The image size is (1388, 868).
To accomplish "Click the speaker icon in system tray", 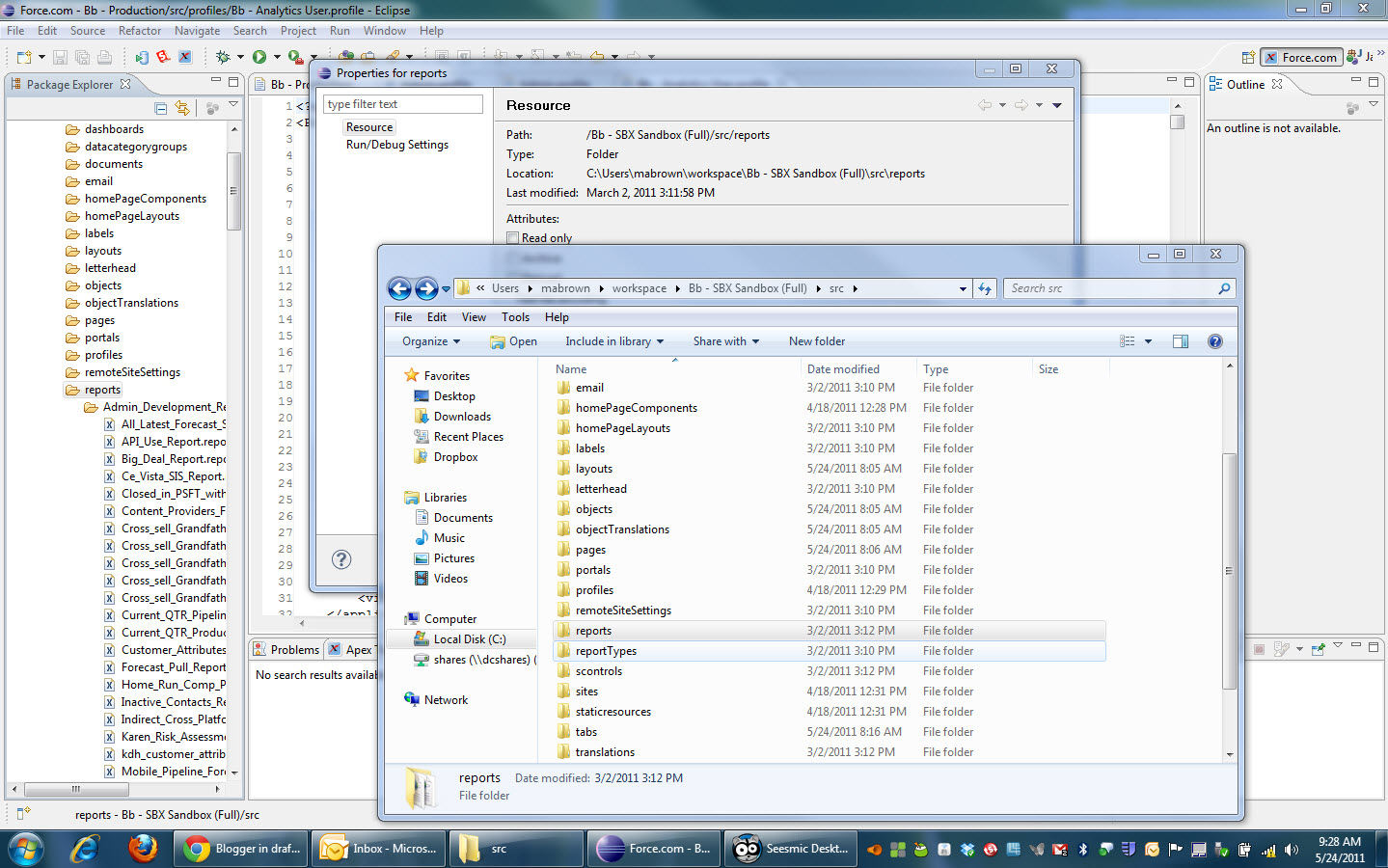I will [1292, 851].
